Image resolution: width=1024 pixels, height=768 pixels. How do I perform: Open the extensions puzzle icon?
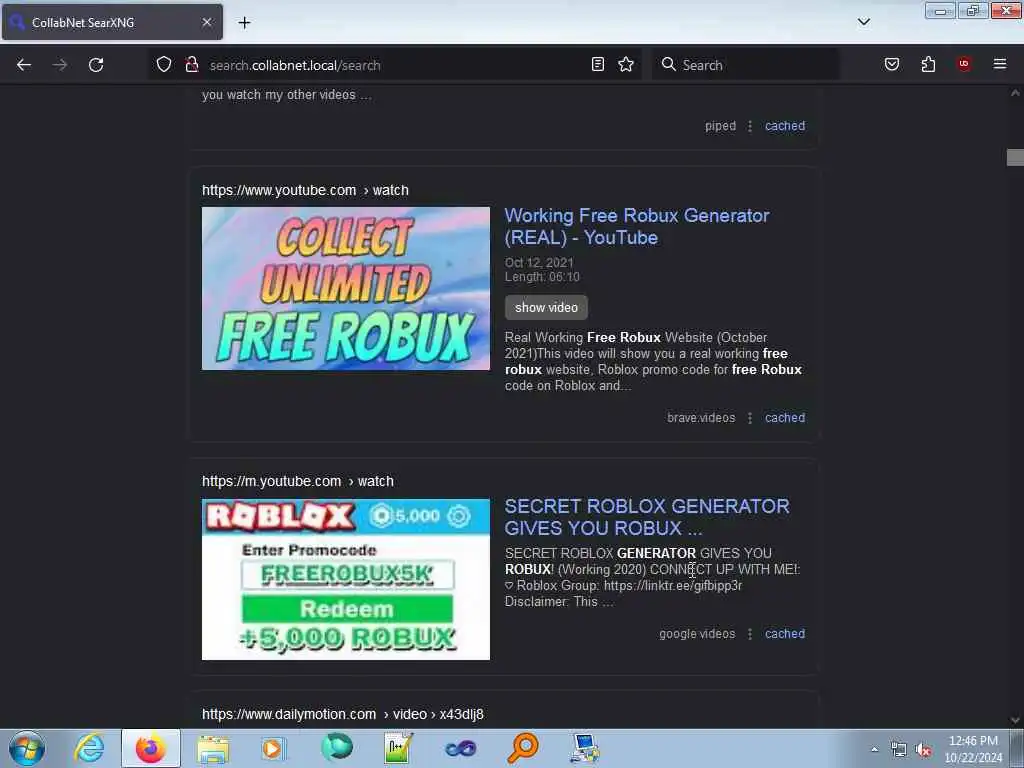(x=928, y=64)
